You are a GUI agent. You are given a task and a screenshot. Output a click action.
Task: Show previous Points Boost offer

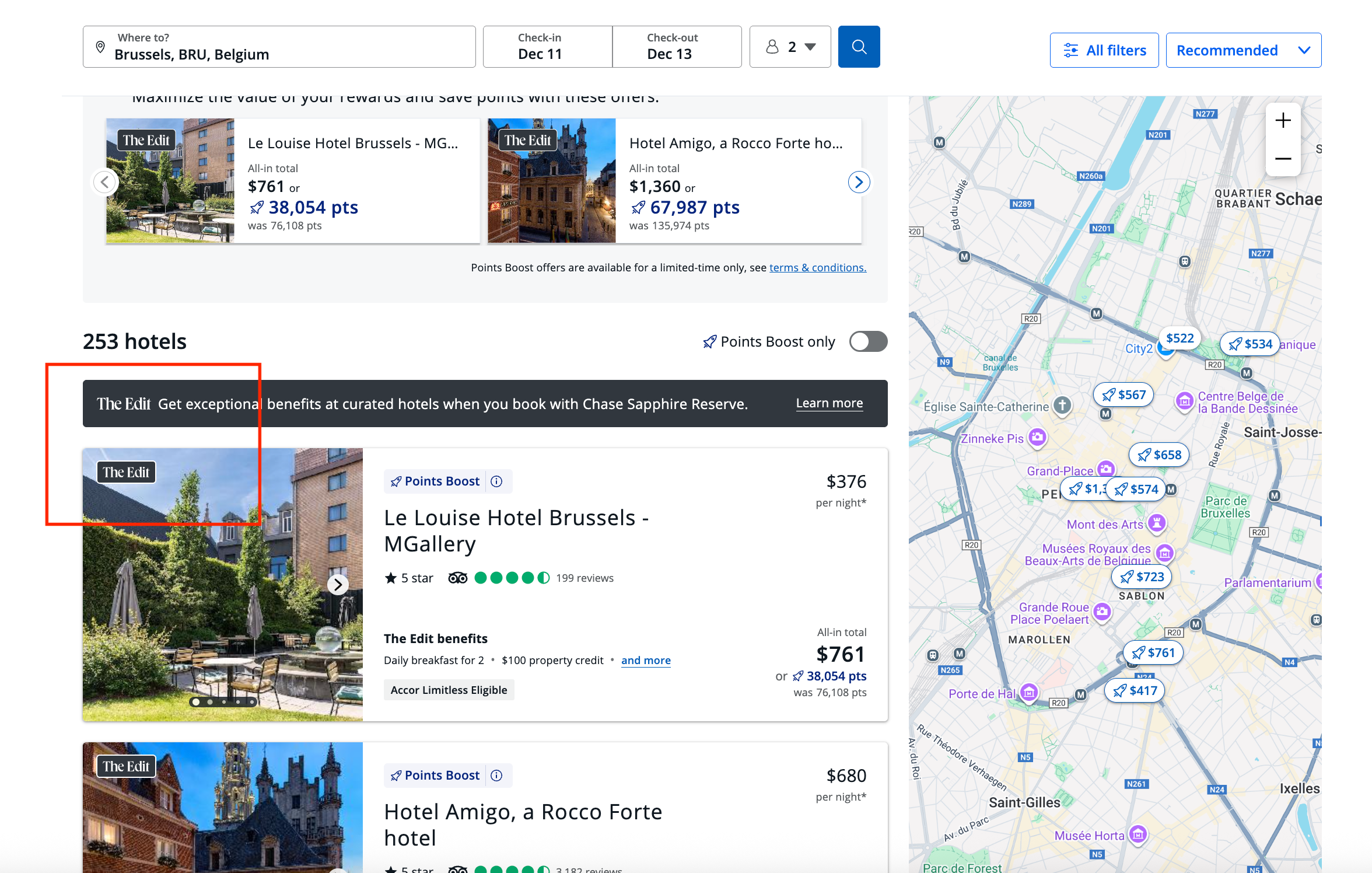(105, 182)
